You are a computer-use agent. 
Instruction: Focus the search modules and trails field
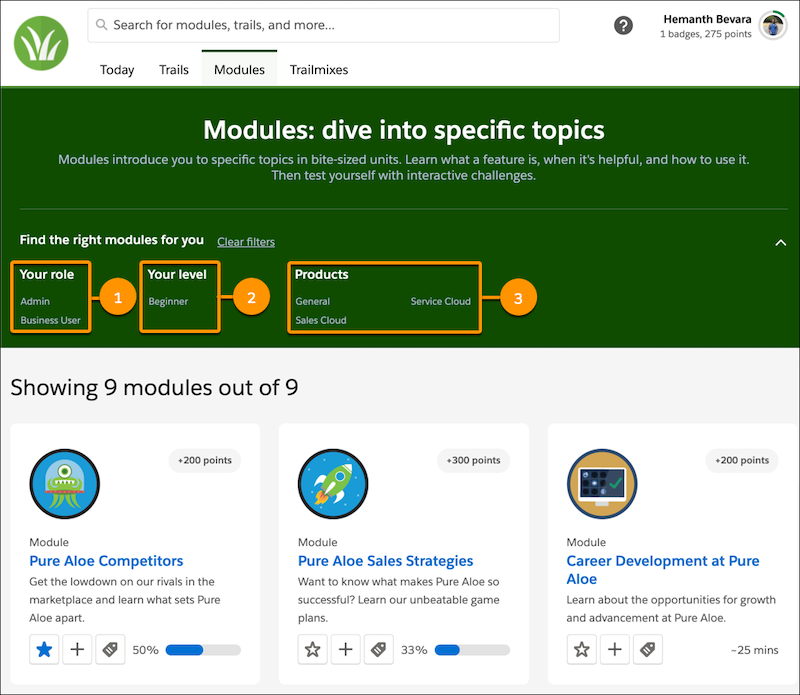tap(323, 25)
